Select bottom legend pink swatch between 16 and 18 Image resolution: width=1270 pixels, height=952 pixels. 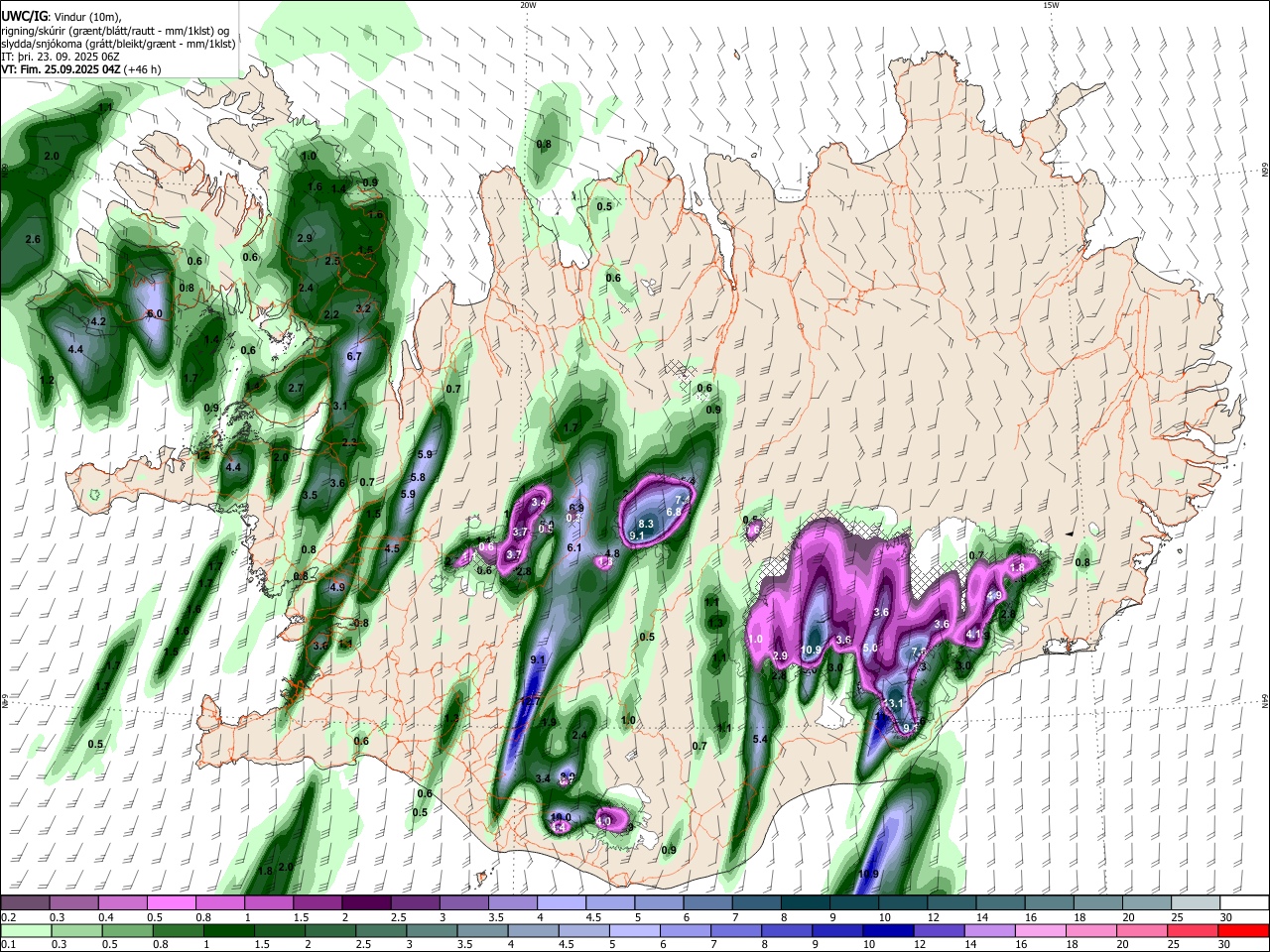click(x=1042, y=930)
